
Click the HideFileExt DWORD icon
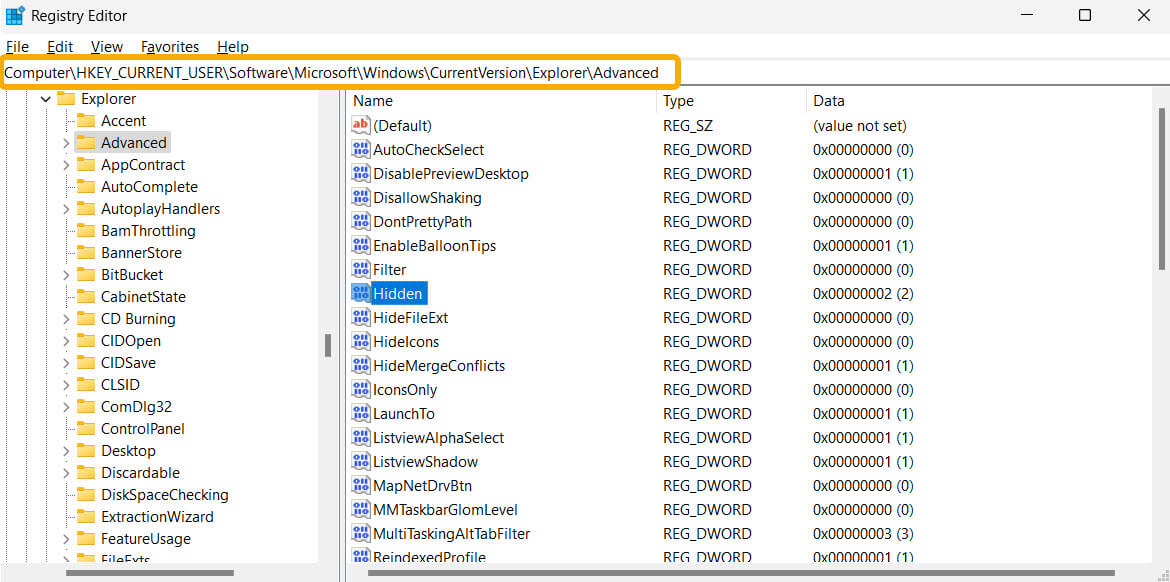(x=360, y=317)
